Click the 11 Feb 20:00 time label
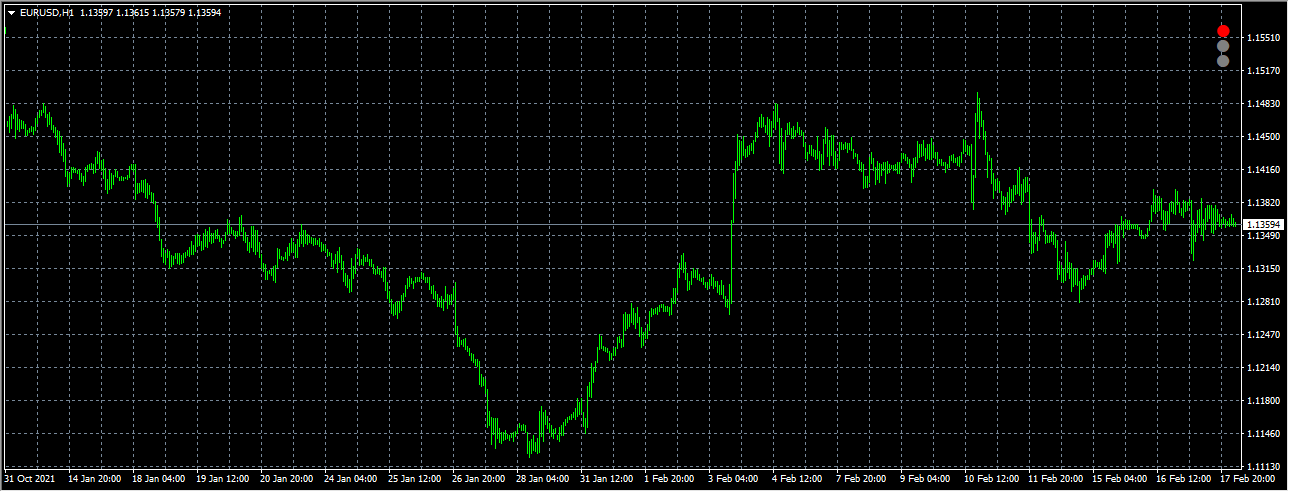The image size is (1289, 492). point(1056,479)
